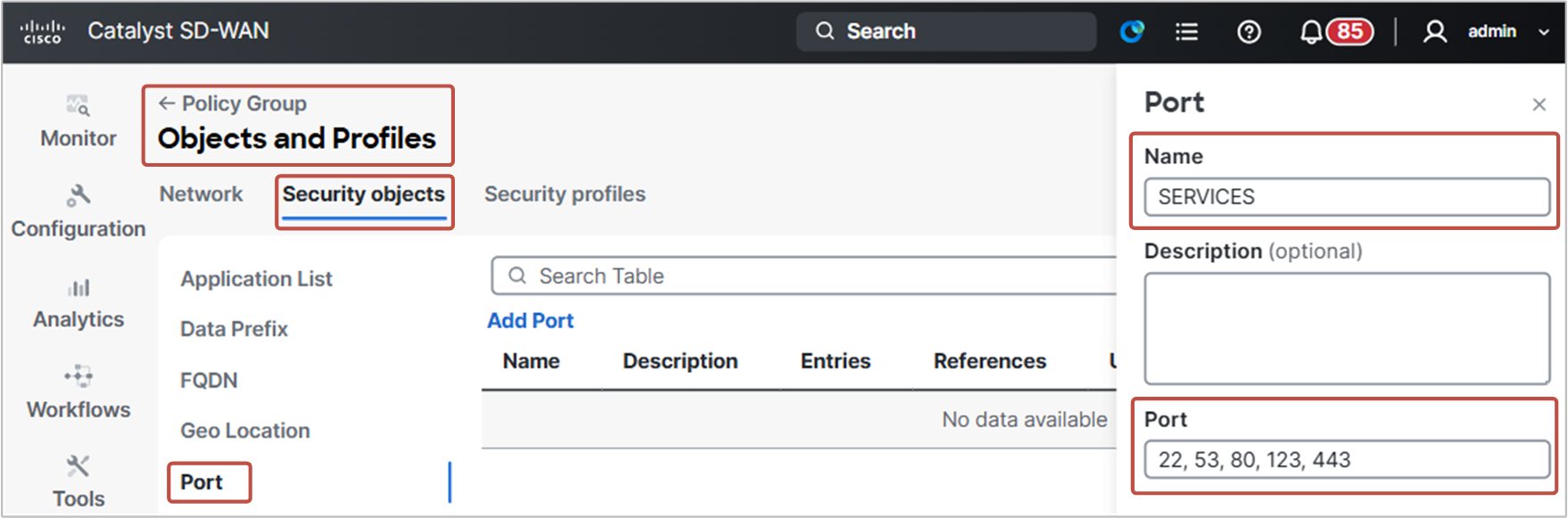Select Application List in sidebar
Screen dimensions: 1568x518
click(256, 279)
